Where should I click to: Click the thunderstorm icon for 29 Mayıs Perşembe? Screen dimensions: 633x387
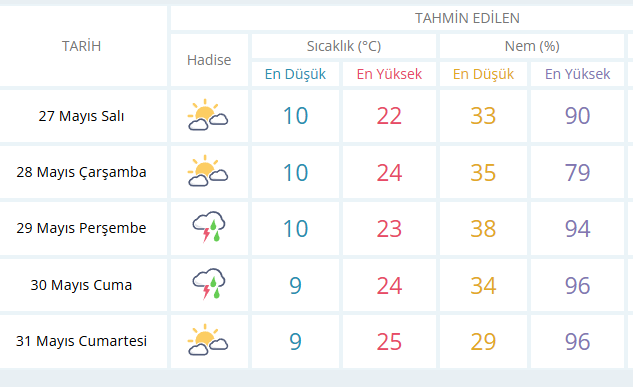click(x=209, y=227)
